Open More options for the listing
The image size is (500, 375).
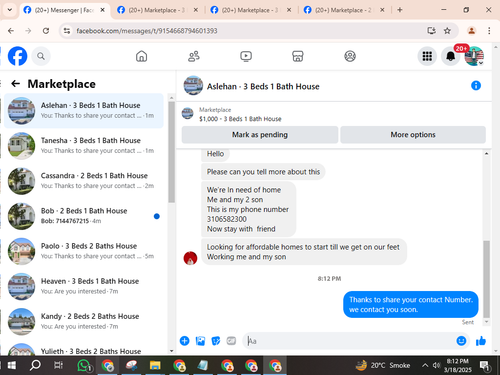tap(413, 135)
